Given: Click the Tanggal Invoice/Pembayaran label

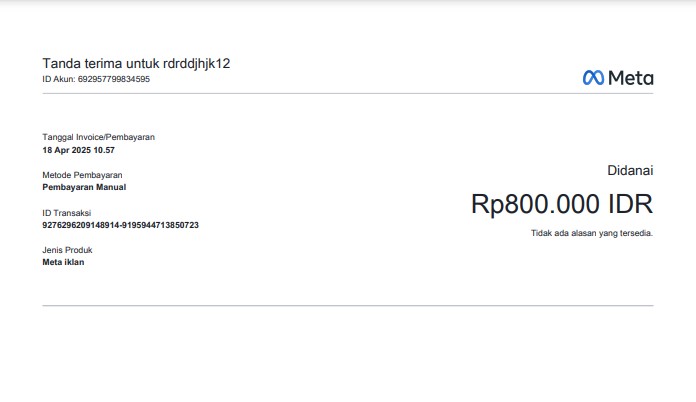Looking at the screenshot, I should (x=98, y=137).
